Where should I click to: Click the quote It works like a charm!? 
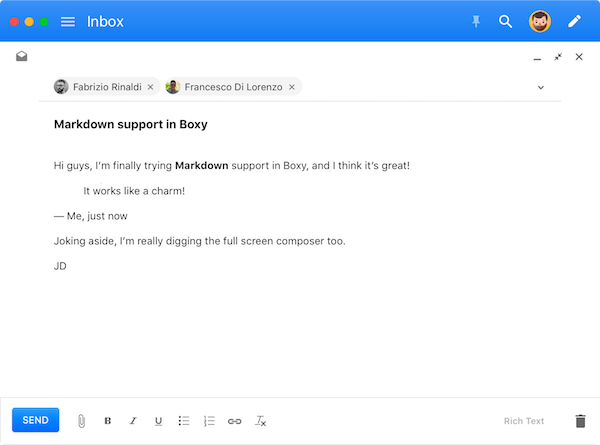point(134,191)
